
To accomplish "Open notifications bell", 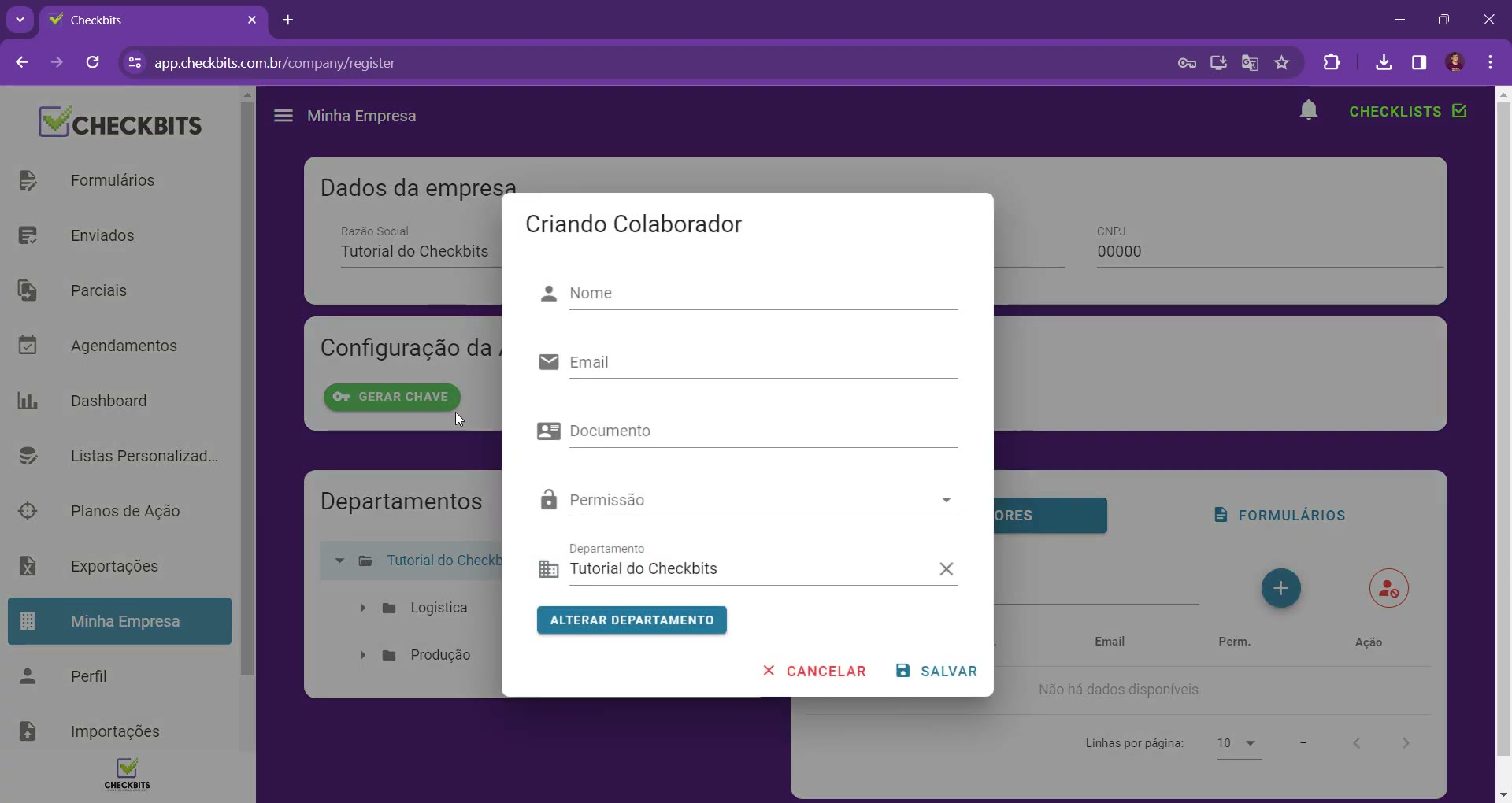I will (x=1309, y=110).
